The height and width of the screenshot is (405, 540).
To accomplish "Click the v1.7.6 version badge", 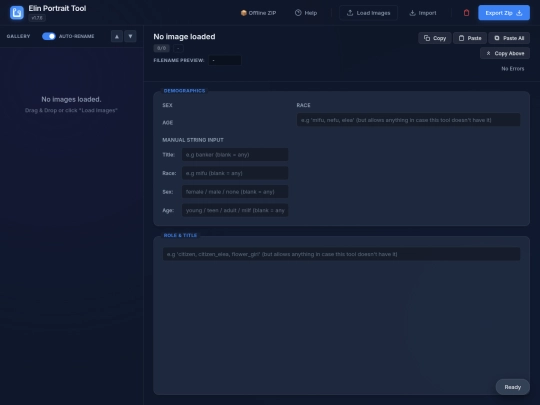I will click(37, 18).
